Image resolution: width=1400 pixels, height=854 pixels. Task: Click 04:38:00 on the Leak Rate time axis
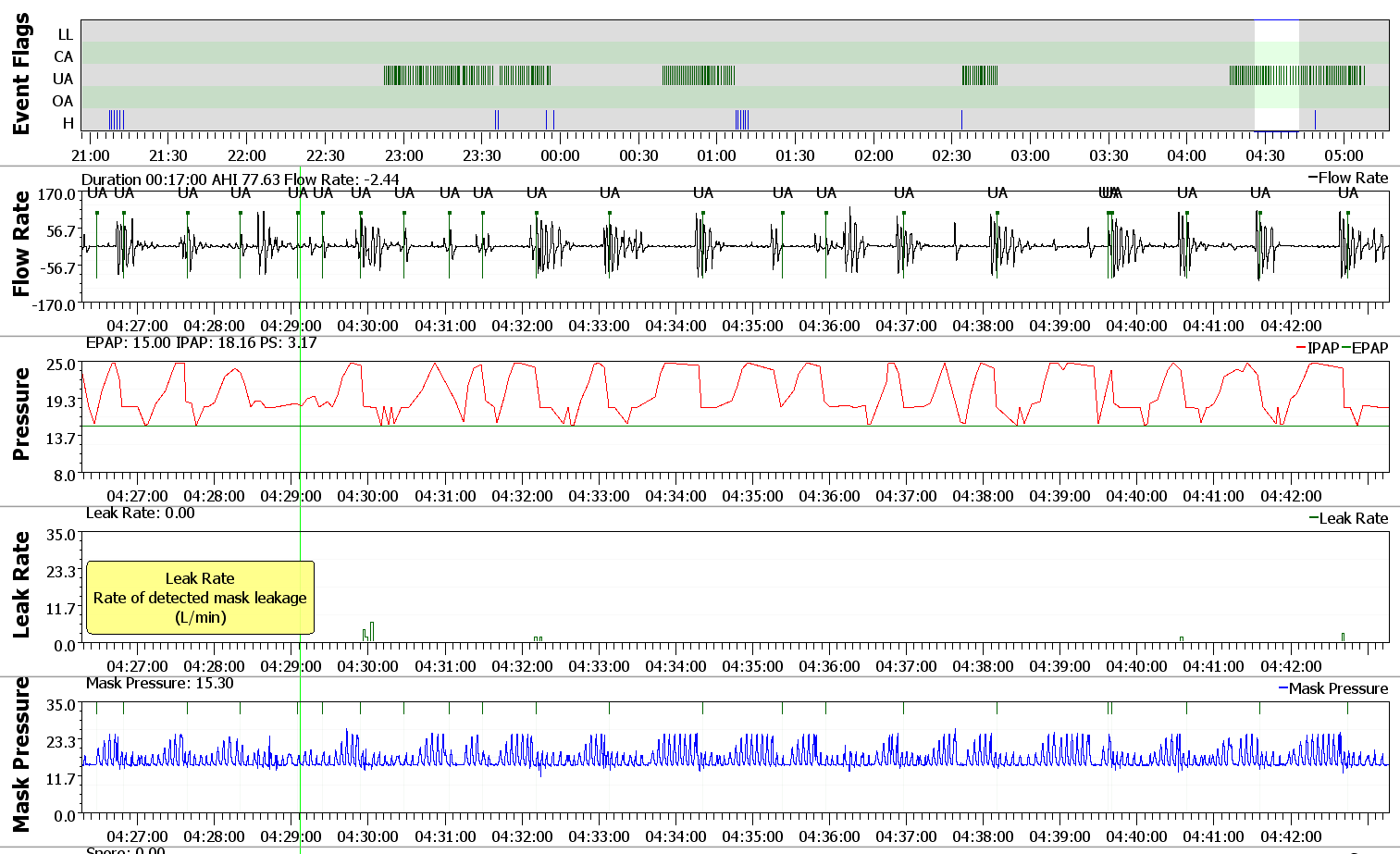click(x=983, y=666)
